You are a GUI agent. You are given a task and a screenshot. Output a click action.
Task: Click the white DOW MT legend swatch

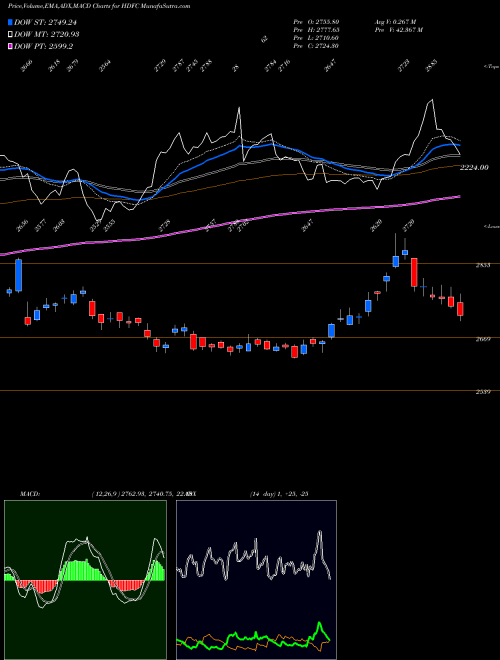click(x=10, y=34)
